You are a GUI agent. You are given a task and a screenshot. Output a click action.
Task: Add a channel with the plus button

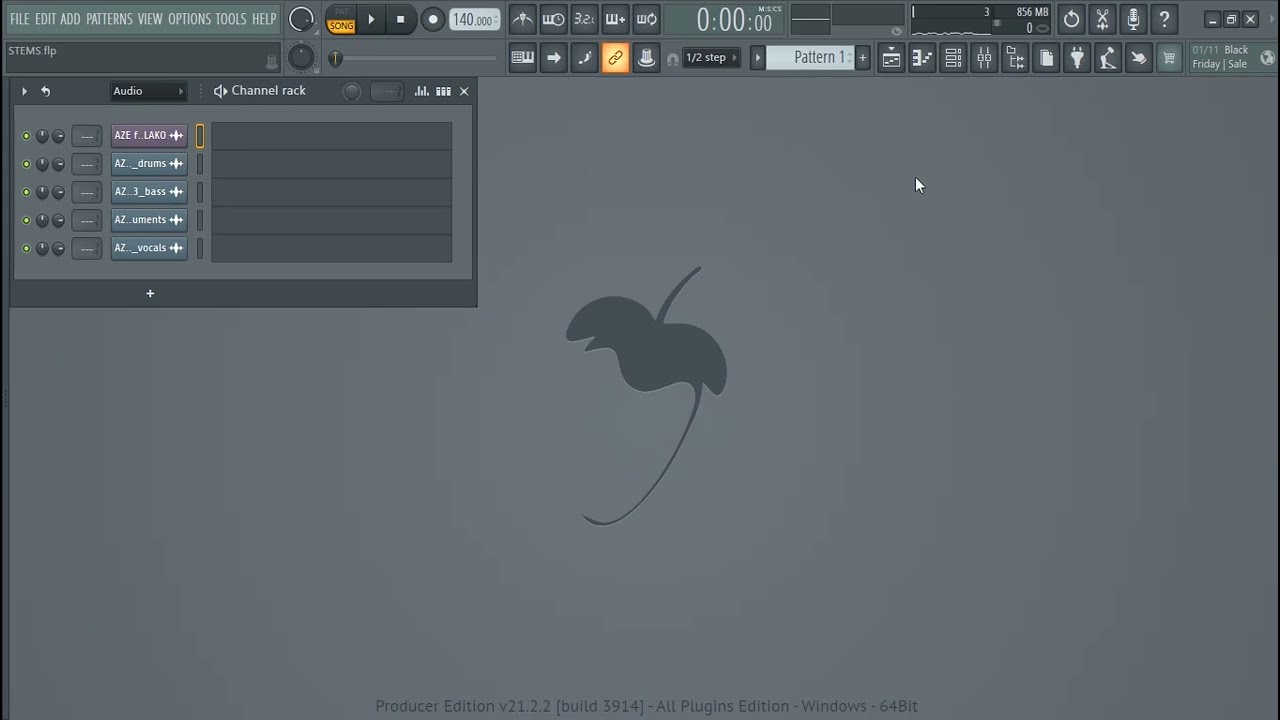click(x=150, y=293)
